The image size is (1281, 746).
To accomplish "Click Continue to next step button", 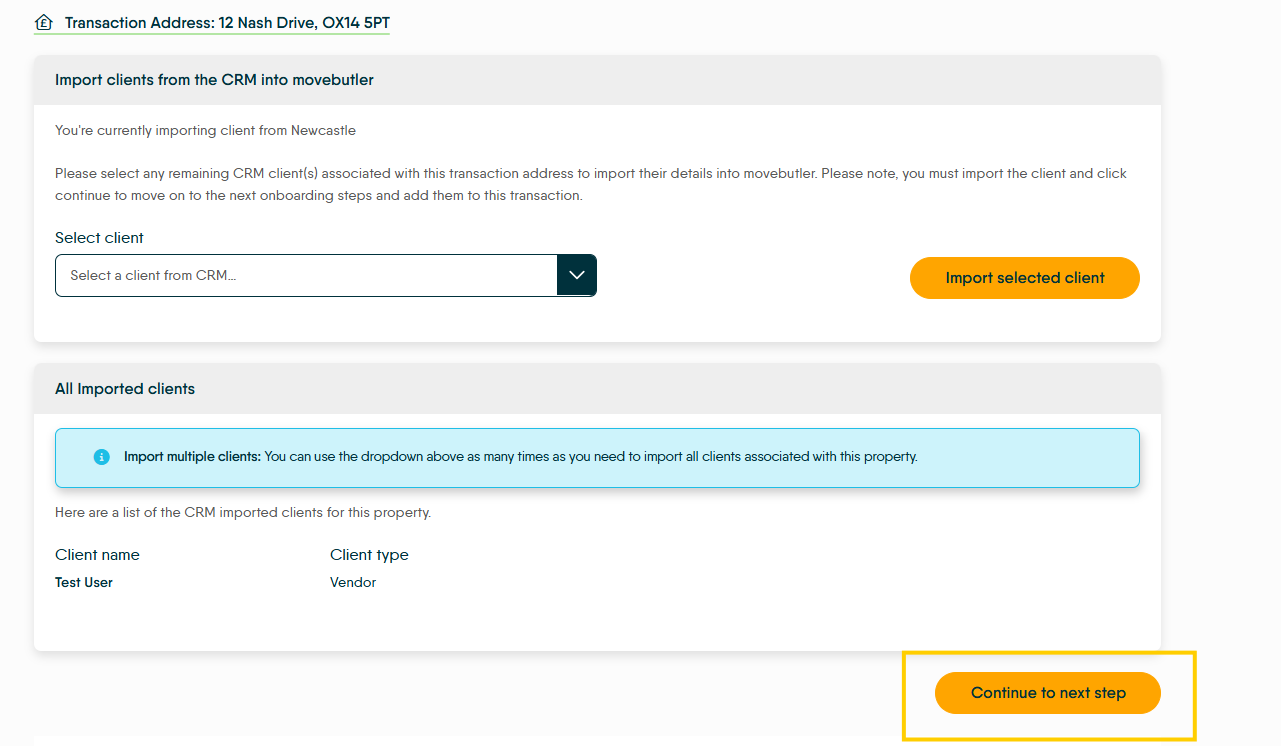I will pyautogui.click(x=1048, y=693).
